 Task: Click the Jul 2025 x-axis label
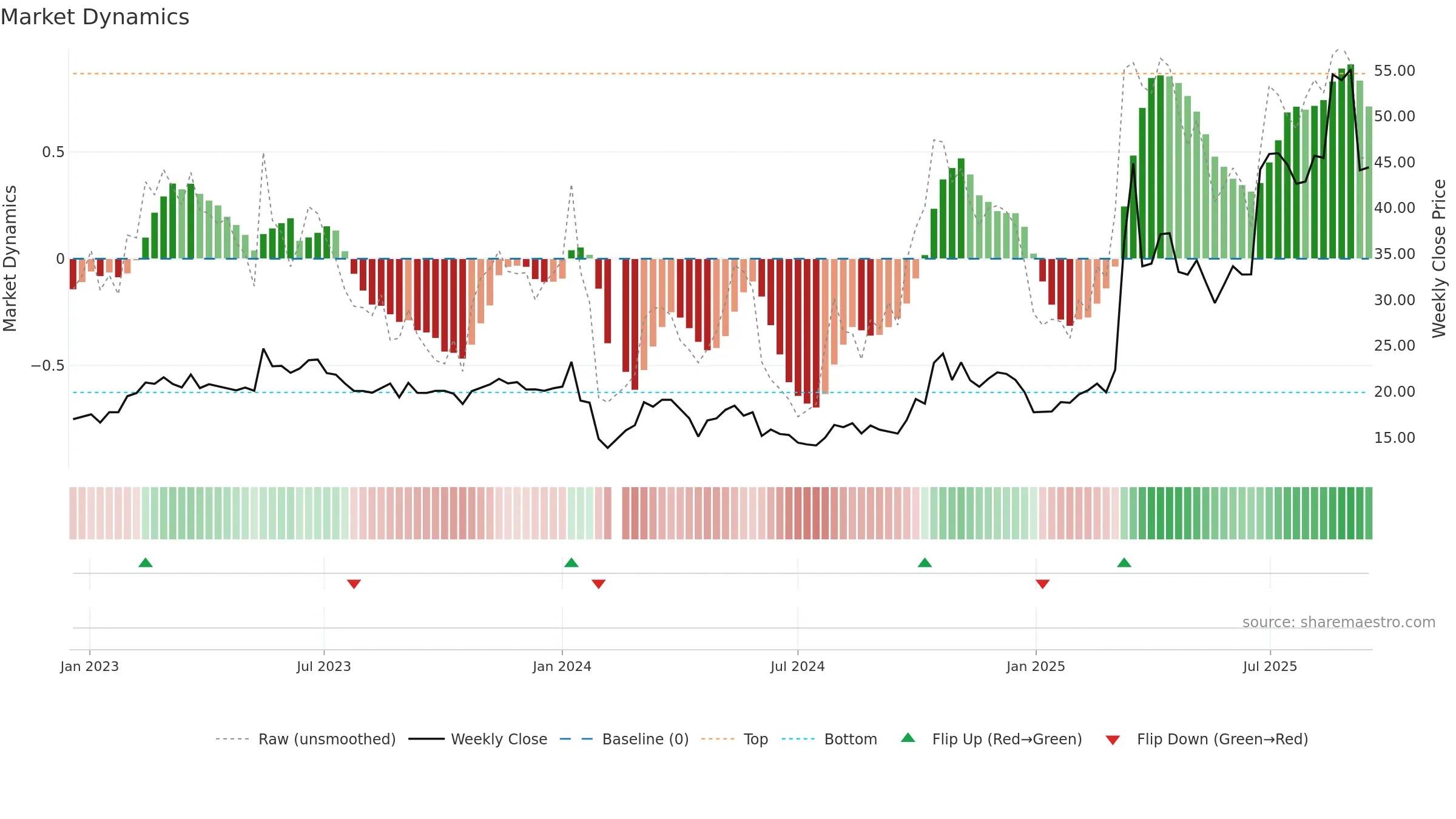click(1270, 666)
